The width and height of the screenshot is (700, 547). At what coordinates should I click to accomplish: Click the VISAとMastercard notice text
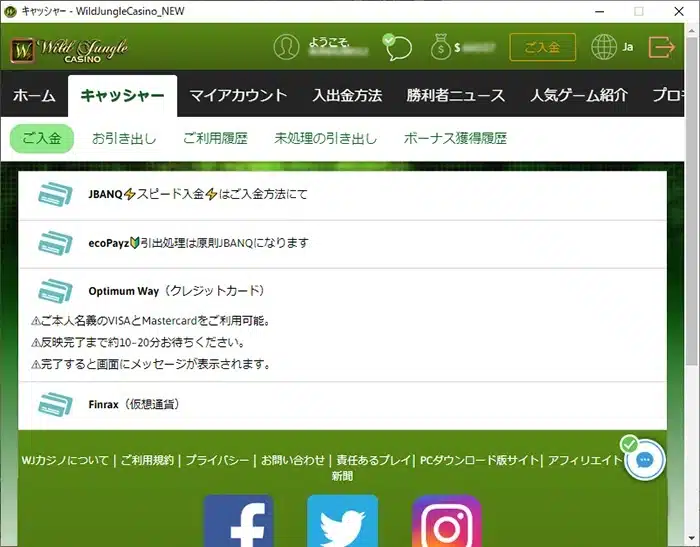pos(151,321)
